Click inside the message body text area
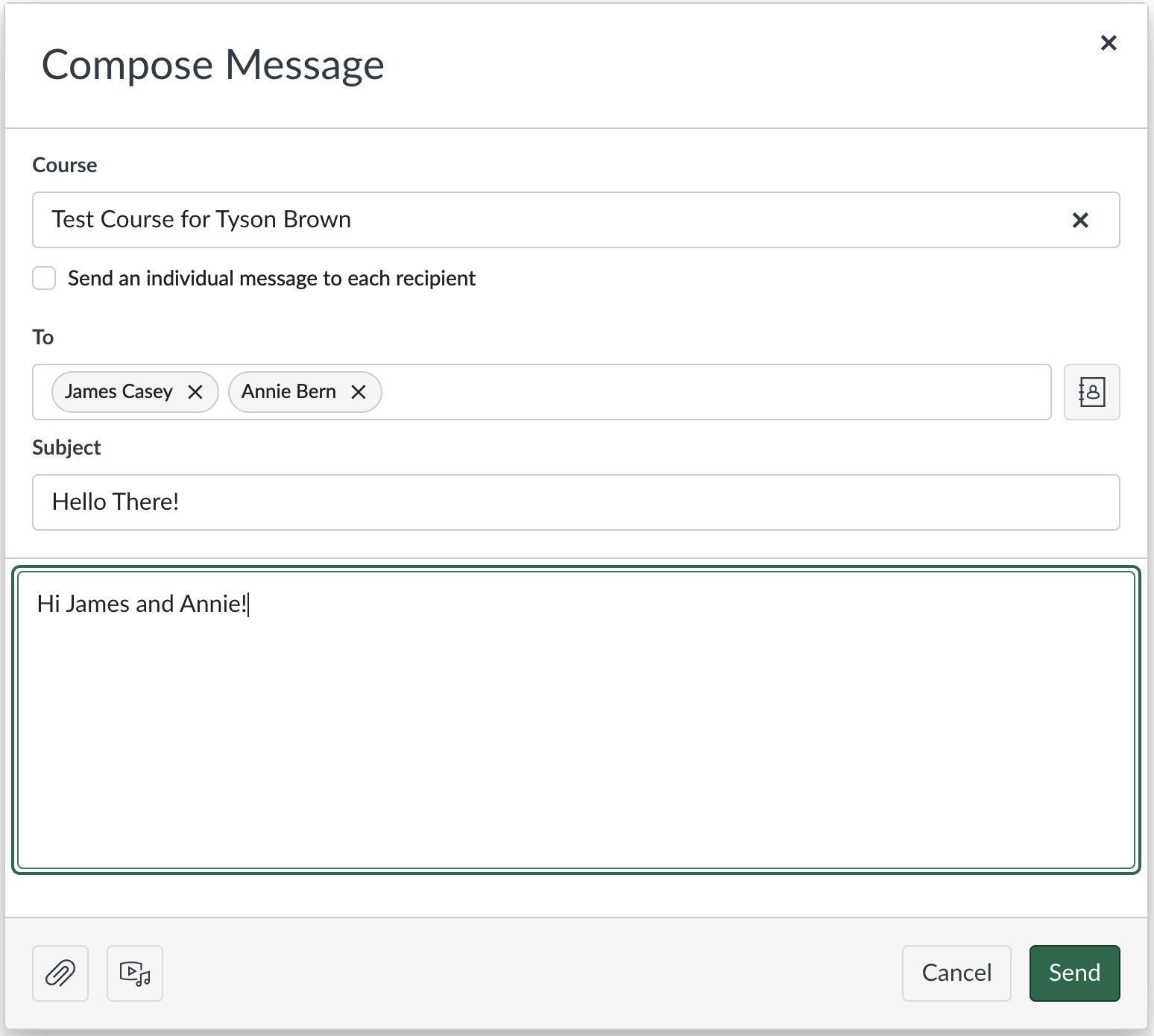1154x1036 pixels. (576, 730)
